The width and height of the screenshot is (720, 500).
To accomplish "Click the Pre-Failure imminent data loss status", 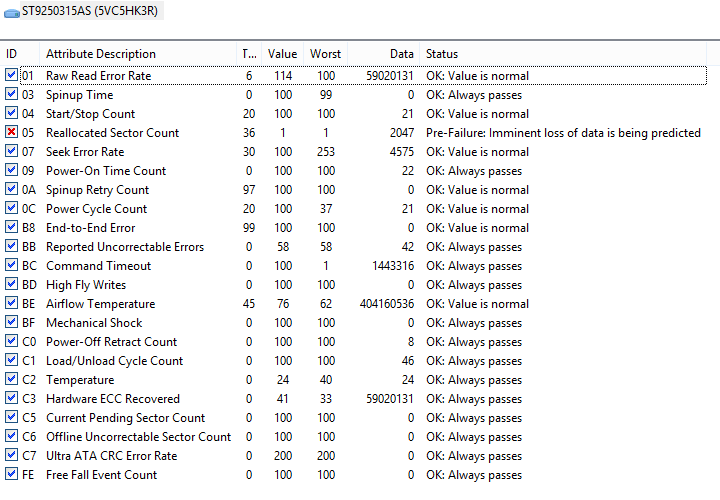I will coord(563,133).
